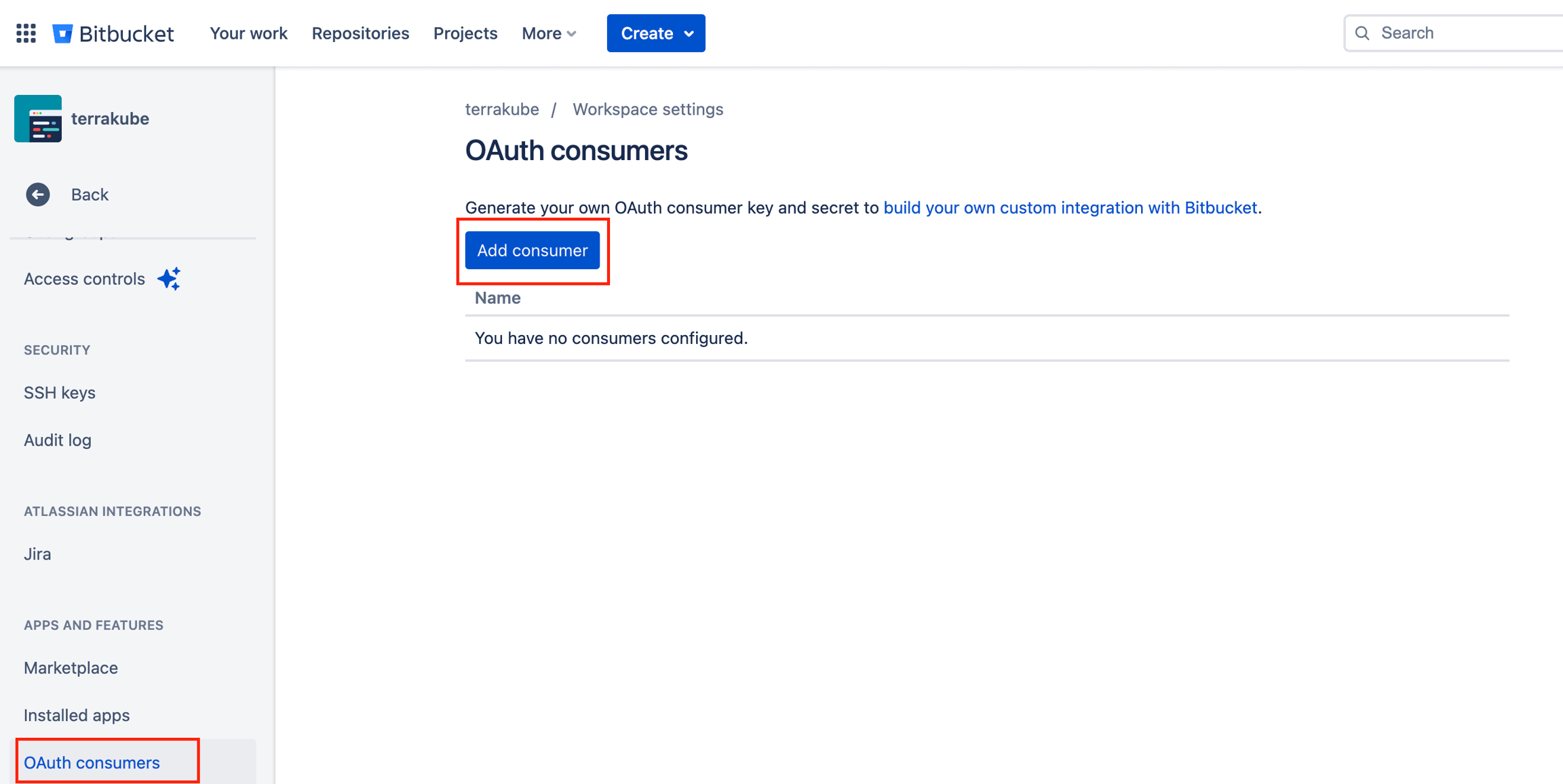Viewport: 1563px width, 784px height.
Task: Follow the build custom integration link
Action: click(1070, 208)
